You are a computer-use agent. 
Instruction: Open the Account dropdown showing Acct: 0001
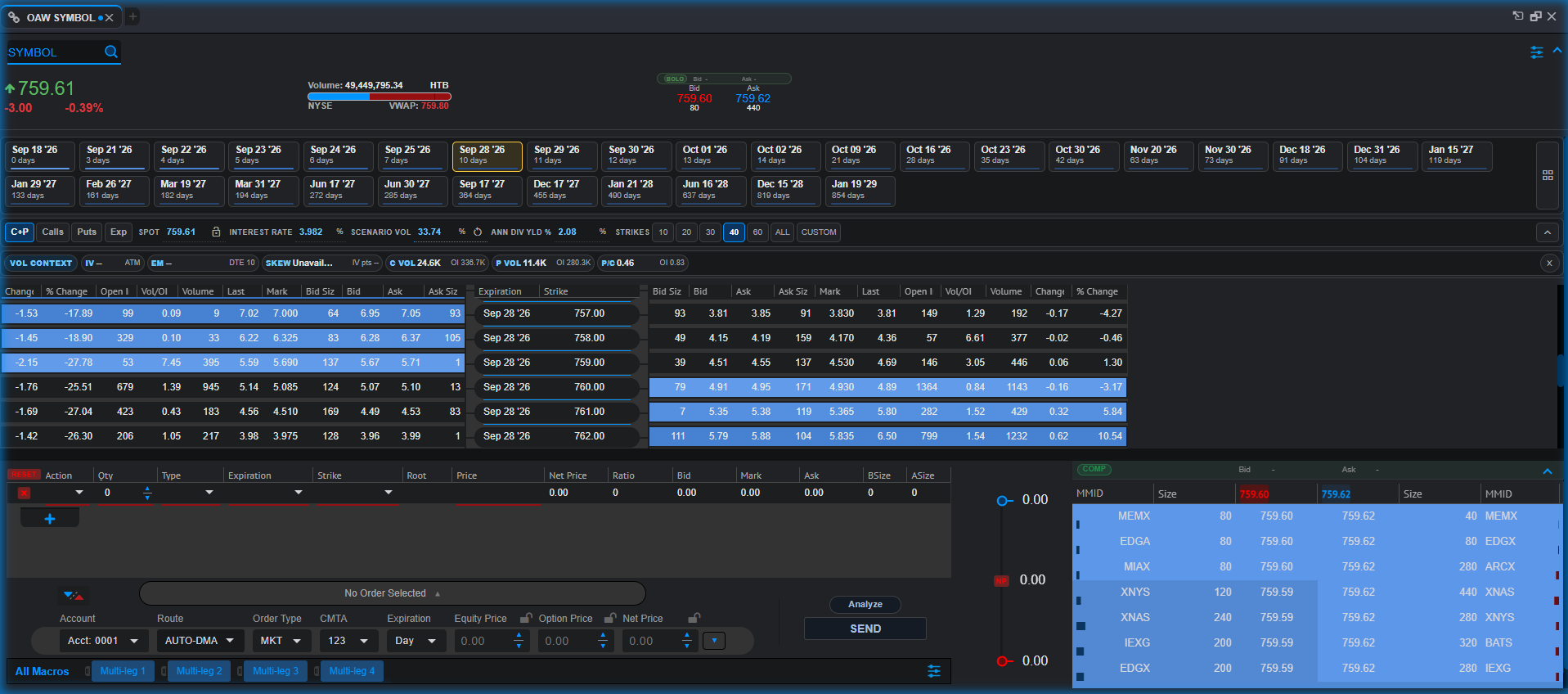pos(103,641)
